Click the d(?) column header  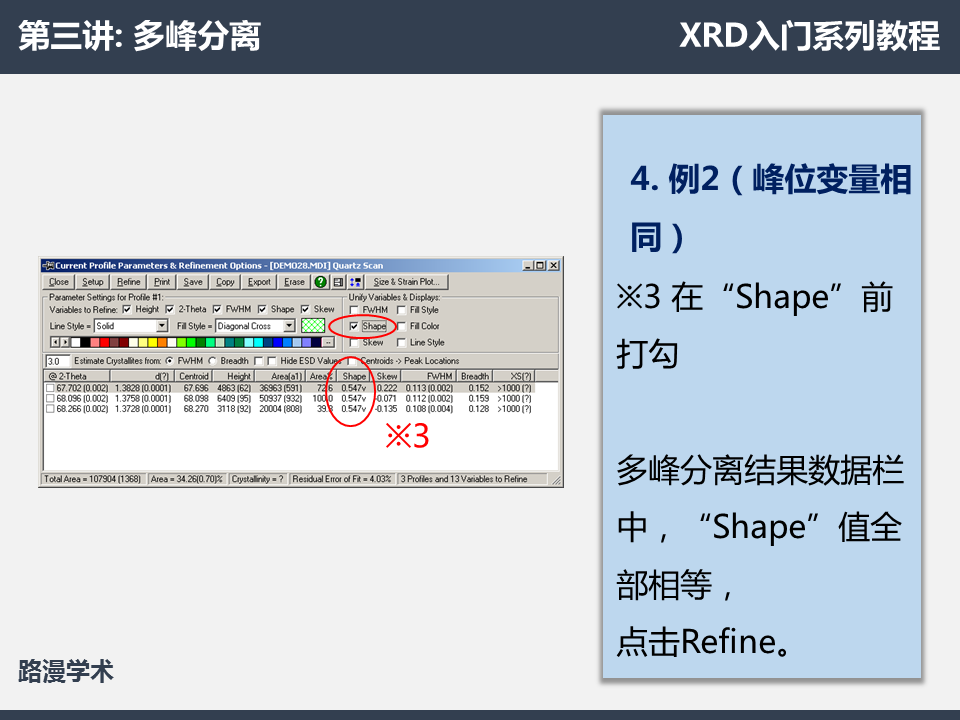point(143,376)
